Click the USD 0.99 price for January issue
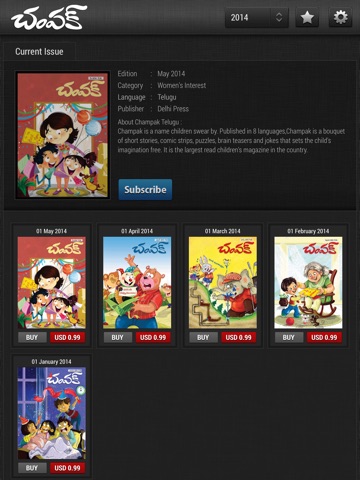This screenshot has height=480, width=360. click(67, 468)
